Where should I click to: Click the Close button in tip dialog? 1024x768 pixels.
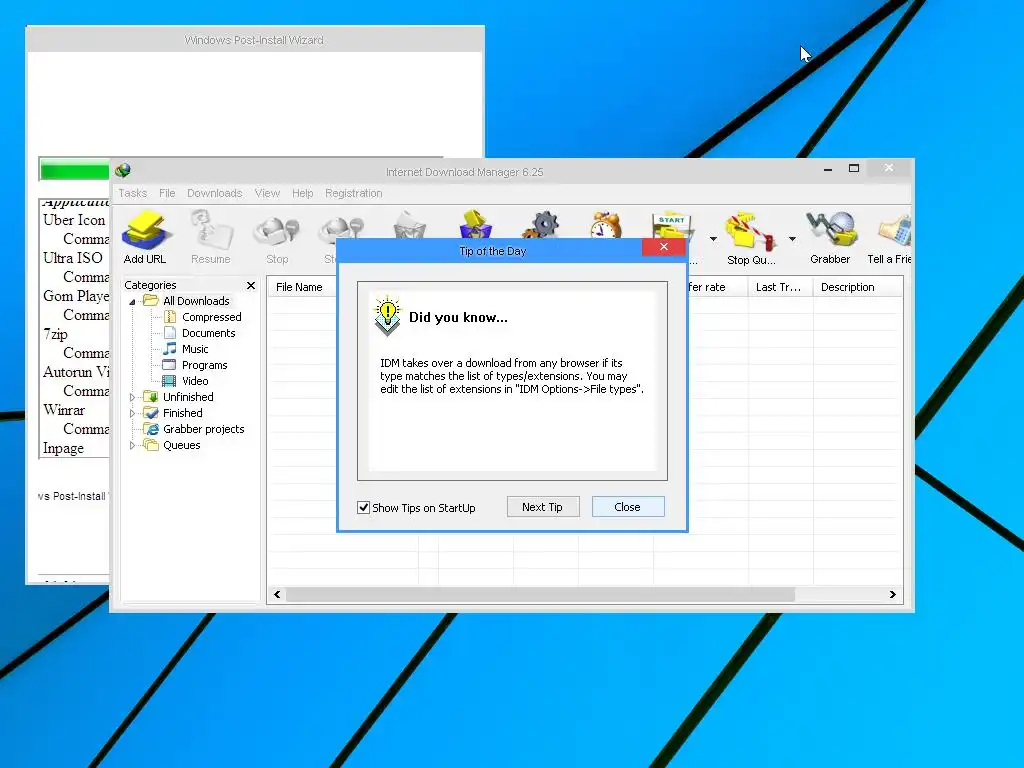(628, 507)
